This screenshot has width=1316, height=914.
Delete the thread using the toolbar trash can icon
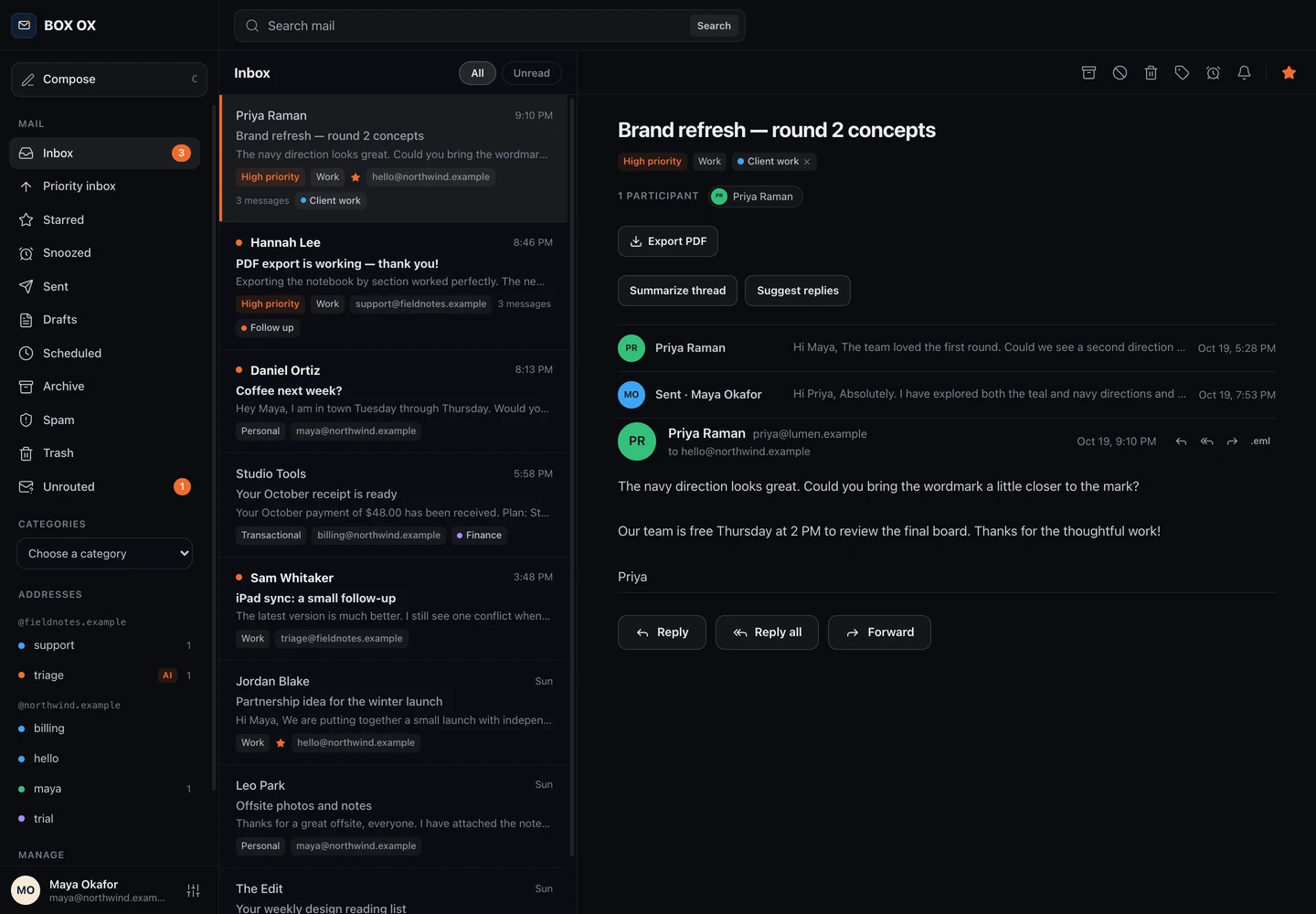point(1151,73)
